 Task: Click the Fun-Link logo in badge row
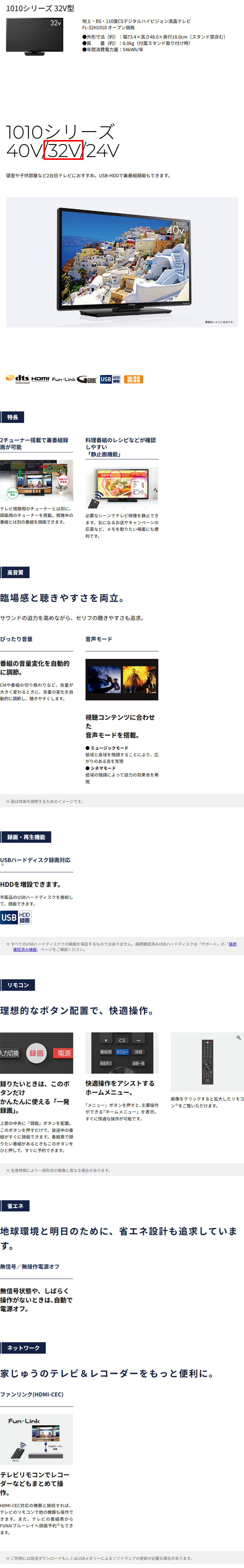63,379
